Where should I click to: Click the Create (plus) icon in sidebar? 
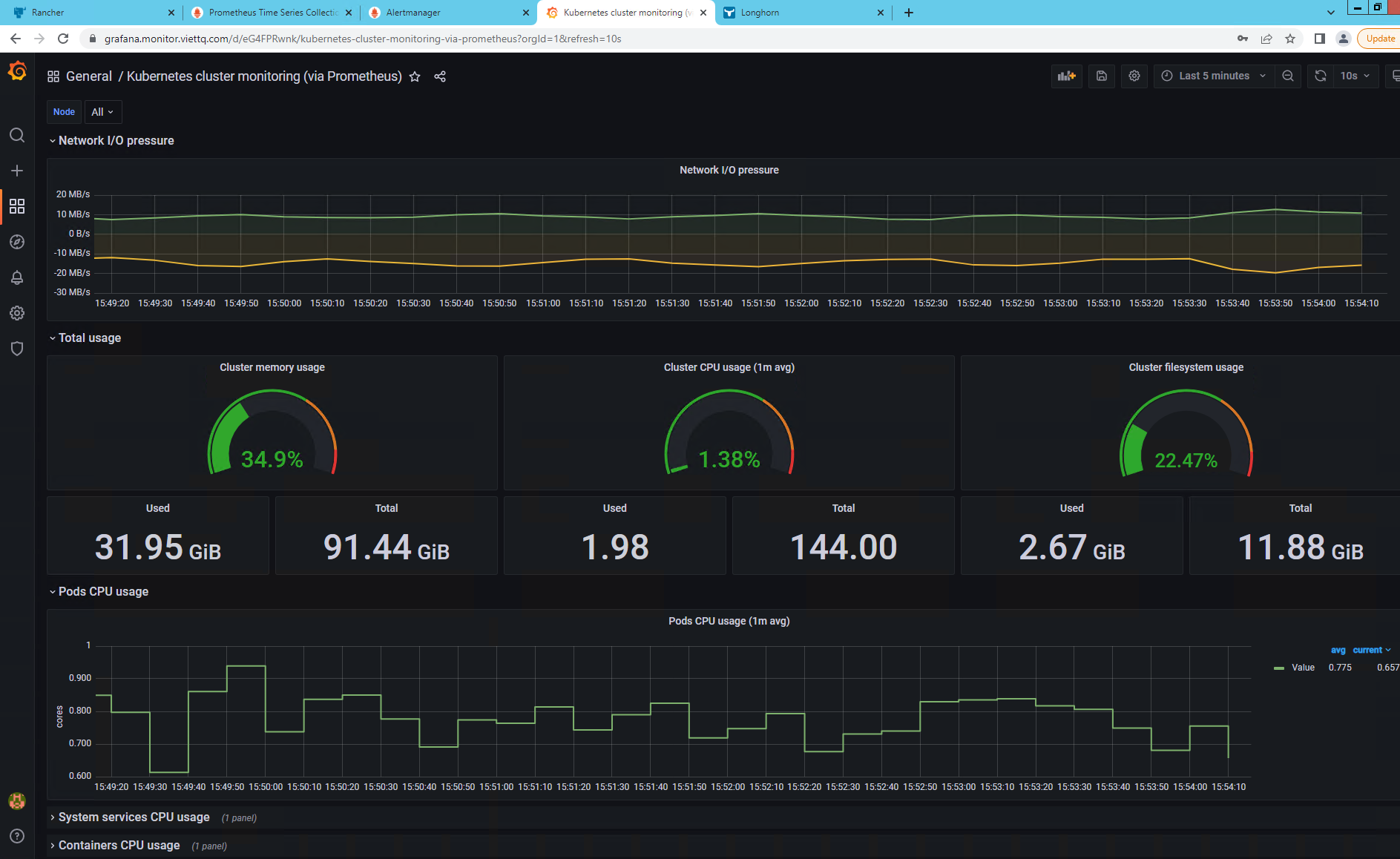(17, 171)
